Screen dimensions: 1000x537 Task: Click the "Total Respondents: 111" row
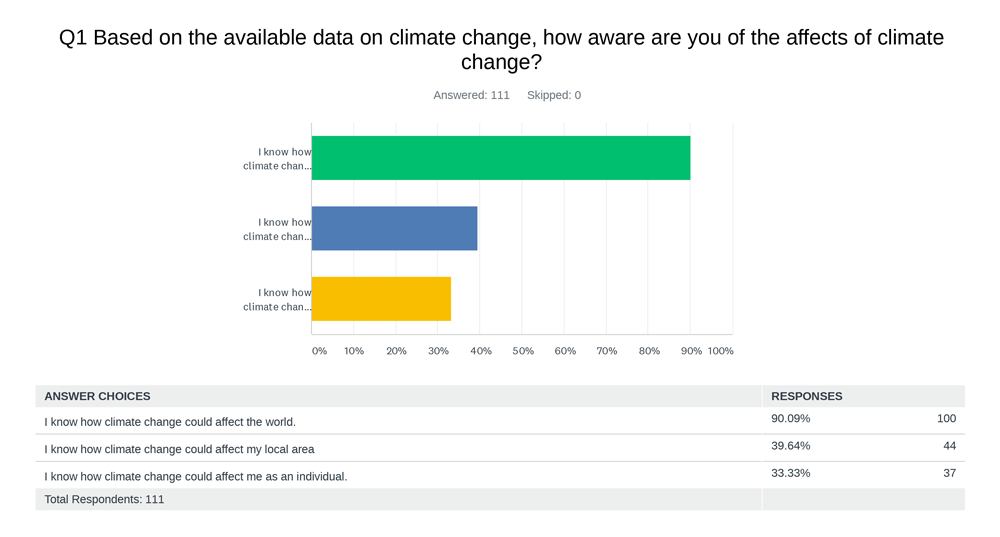click(104, 499)
